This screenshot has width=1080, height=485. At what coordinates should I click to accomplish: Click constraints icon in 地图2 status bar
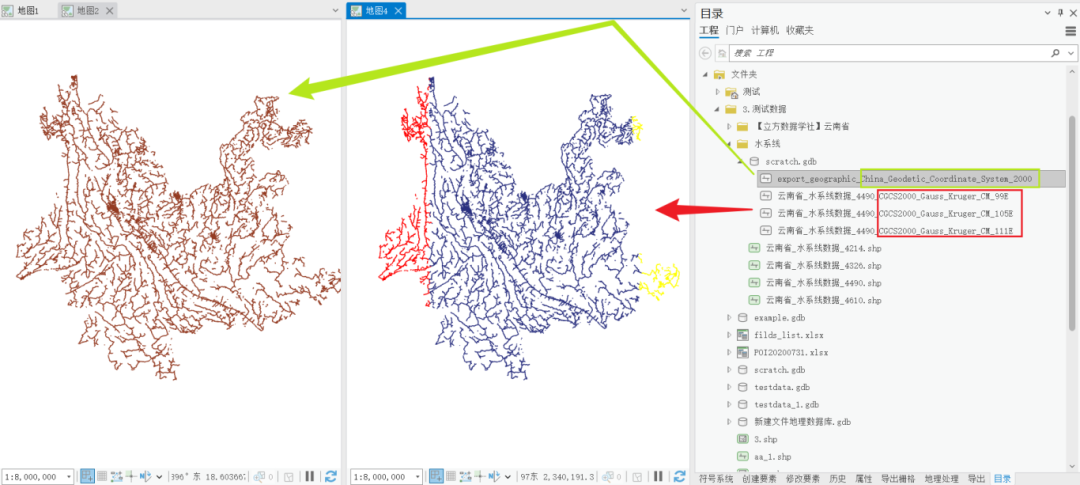click(116, 476)
